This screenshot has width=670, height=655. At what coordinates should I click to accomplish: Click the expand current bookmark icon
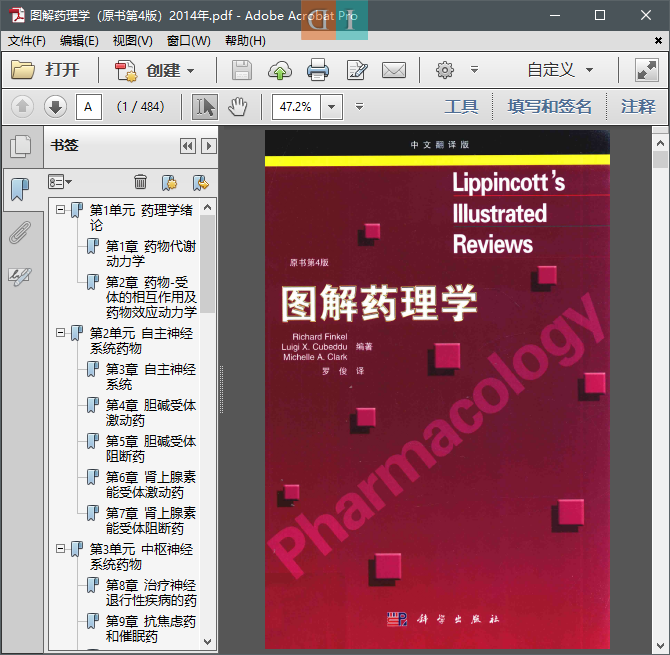click(x=200, y=182)
